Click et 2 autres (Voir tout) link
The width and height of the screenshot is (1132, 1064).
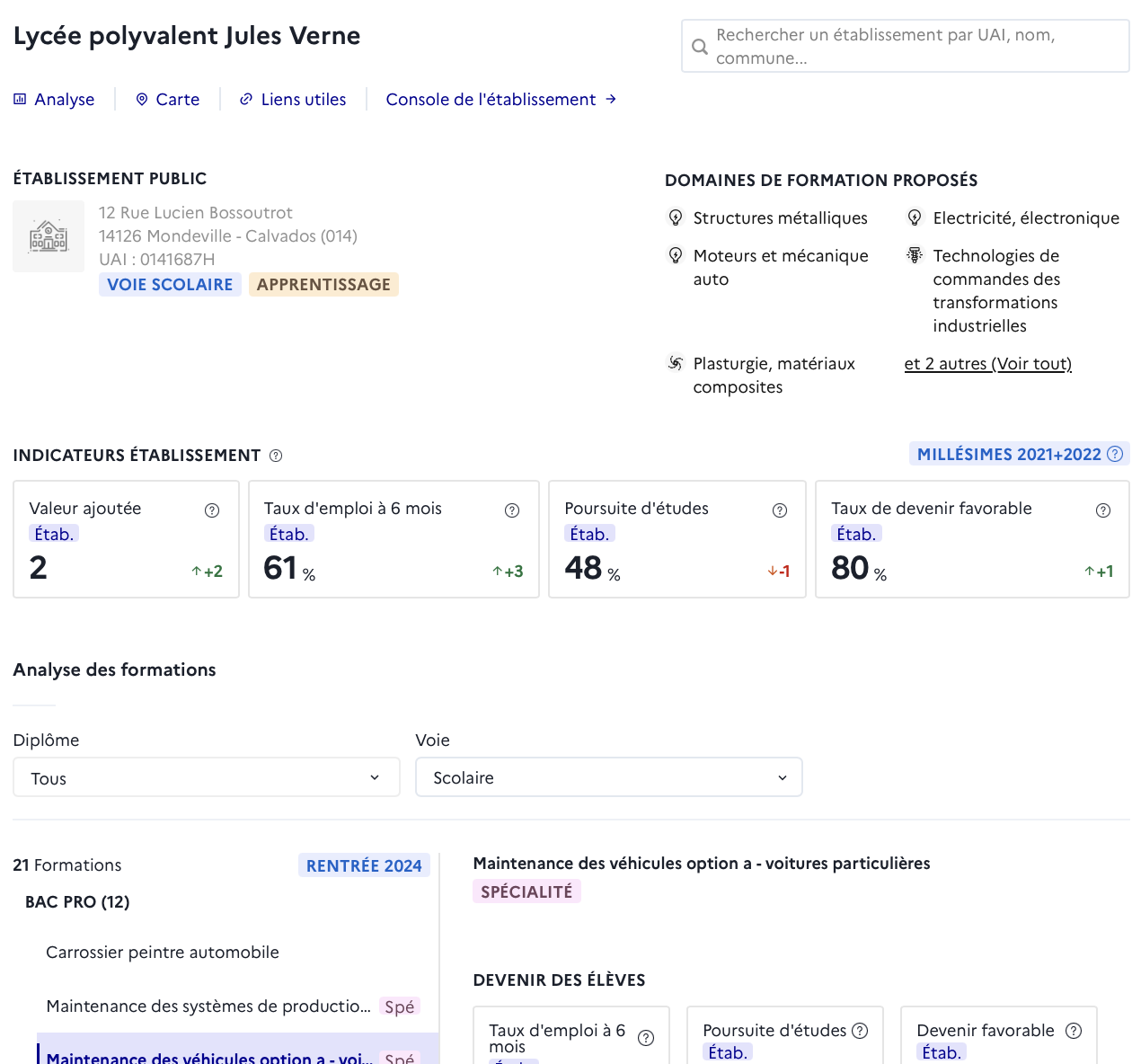[988, 364]
